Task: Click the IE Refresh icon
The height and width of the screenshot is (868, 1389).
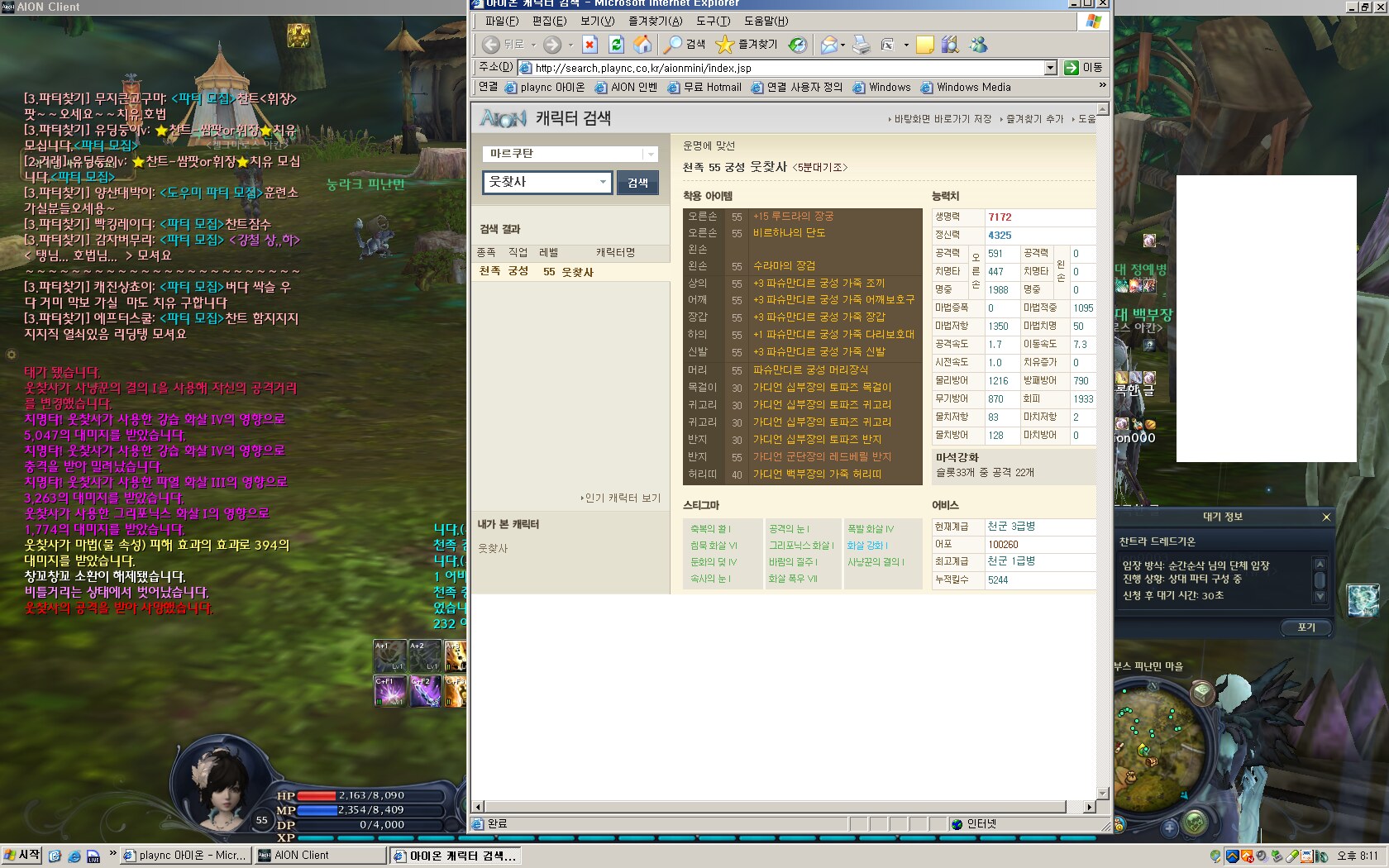Action: [616, 45]
